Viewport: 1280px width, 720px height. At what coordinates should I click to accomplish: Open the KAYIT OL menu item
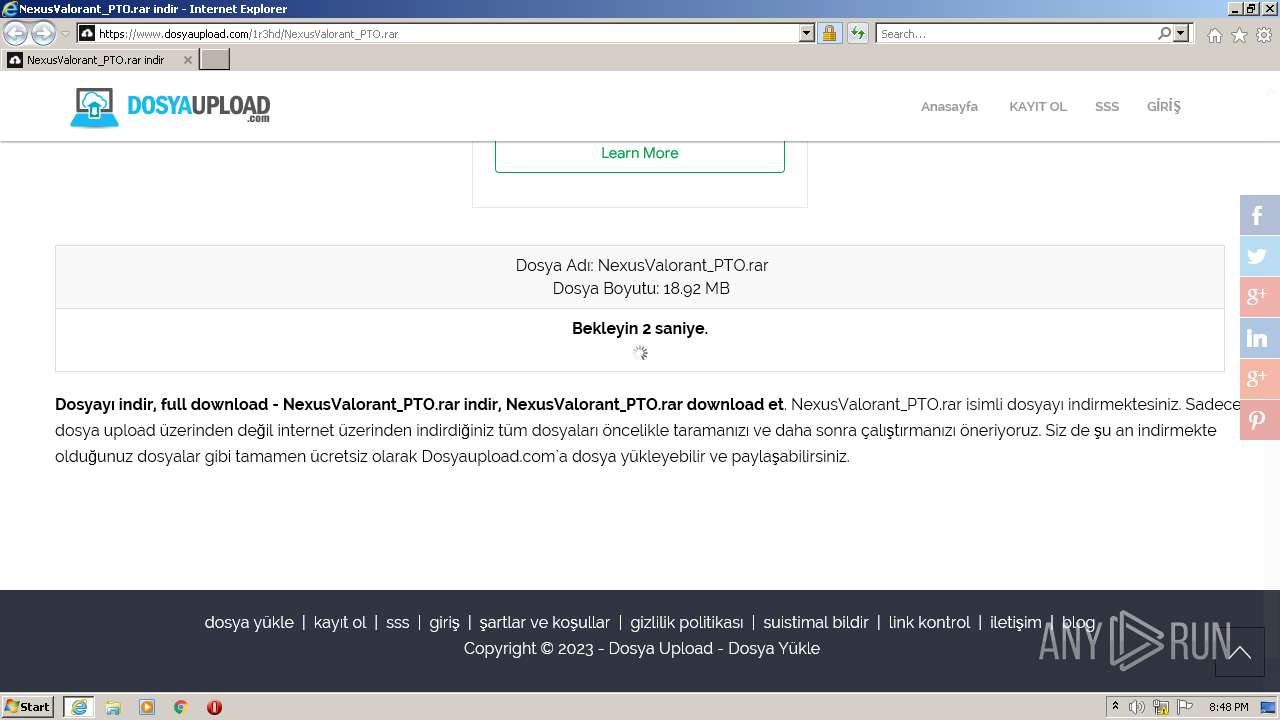coord(1037,107)
